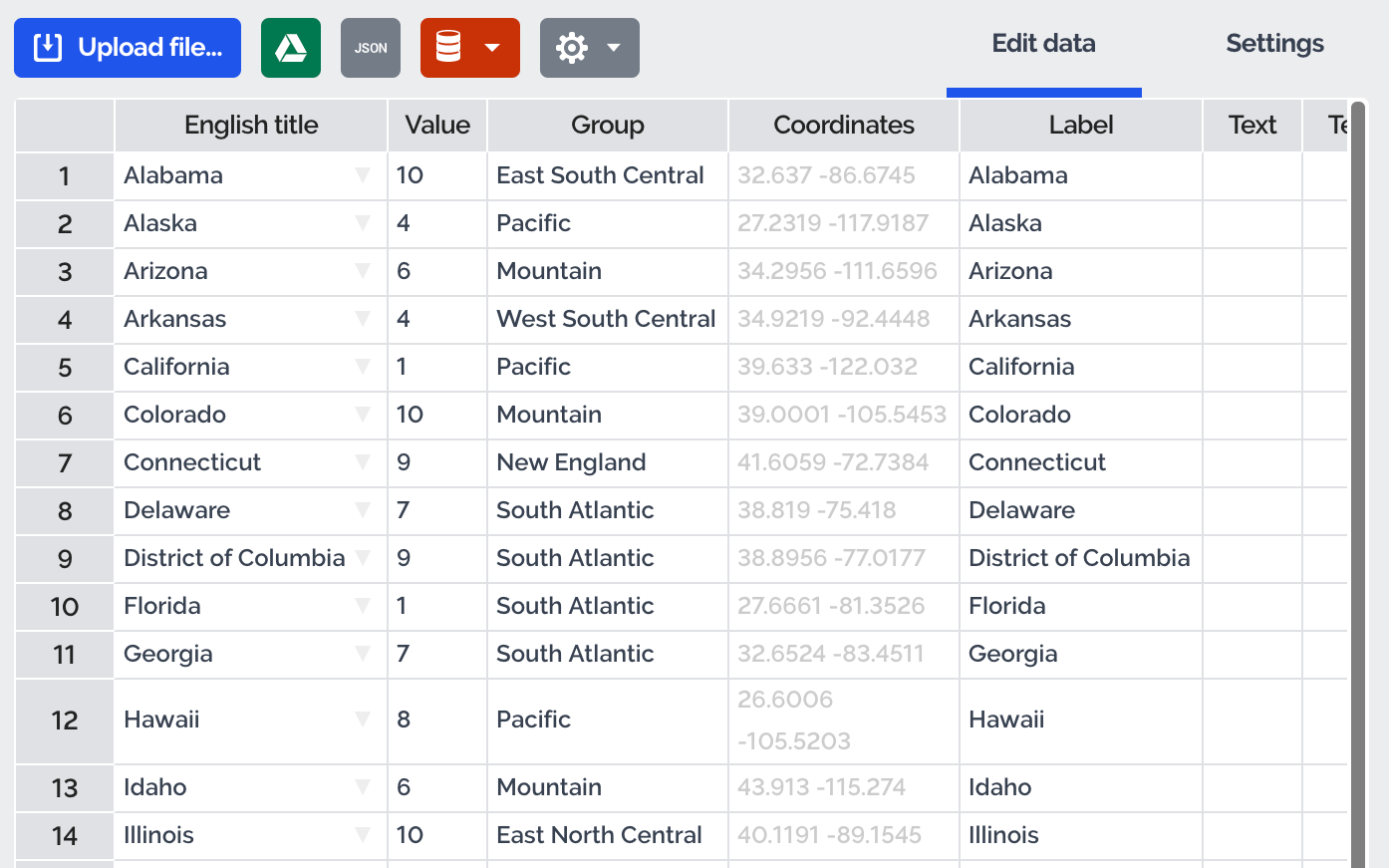The width and height of the screenshot is (1389, 868).
Task: Click the vertical table scrollbar
Action: tap(1358, 478)
